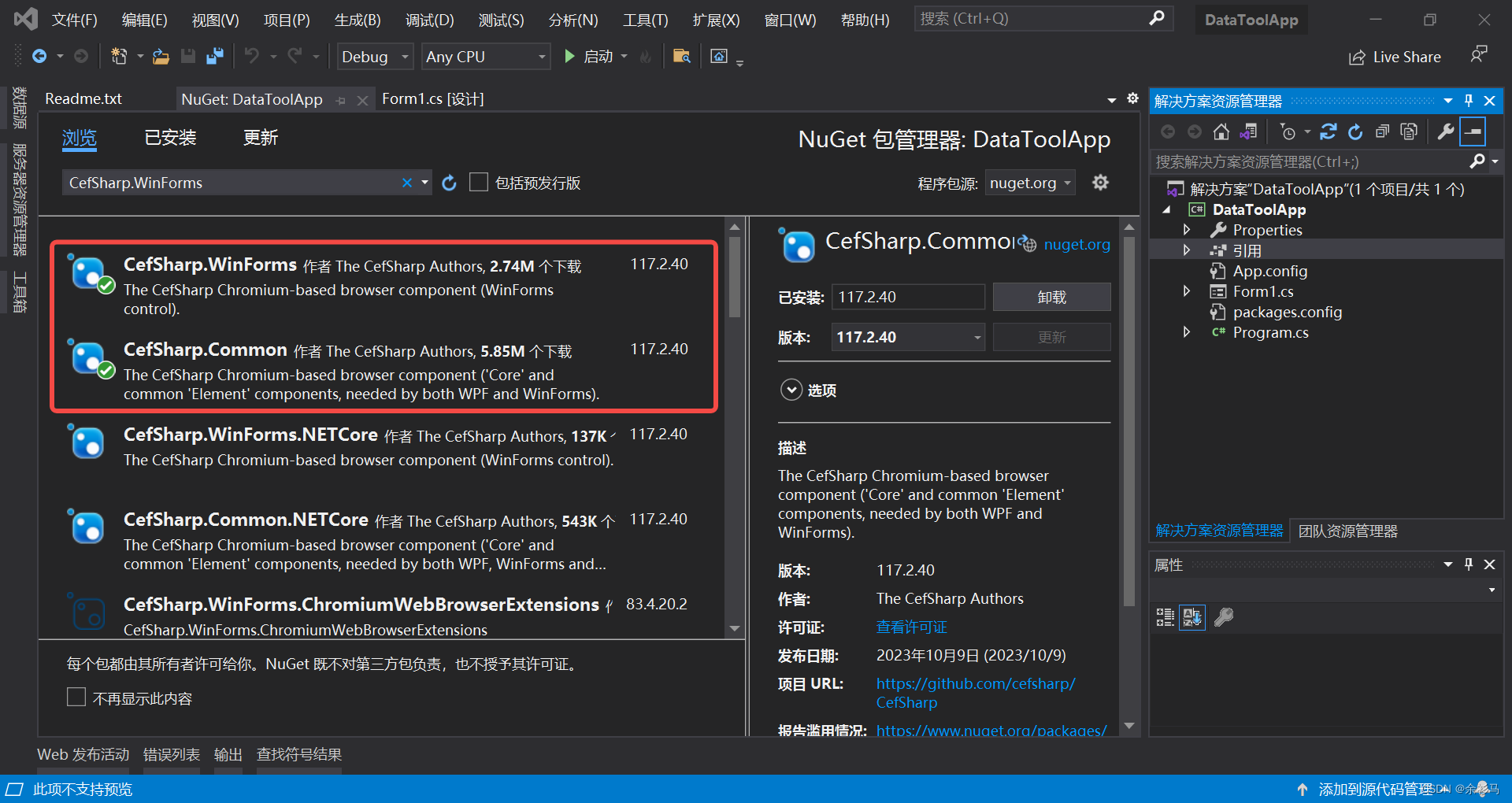Collapse all nodes in Solution Explorer
The height and width of the screenshot is (803, 1512).
(1382, 131)
